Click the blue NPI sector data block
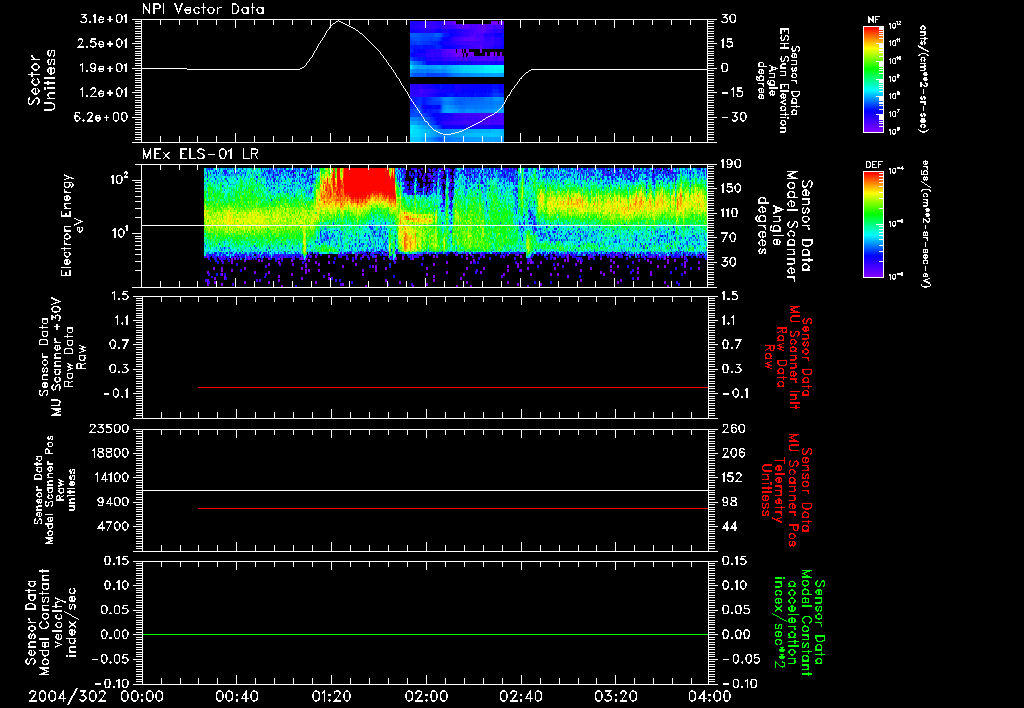This screenshot has height=708, width=1024. 456,80
